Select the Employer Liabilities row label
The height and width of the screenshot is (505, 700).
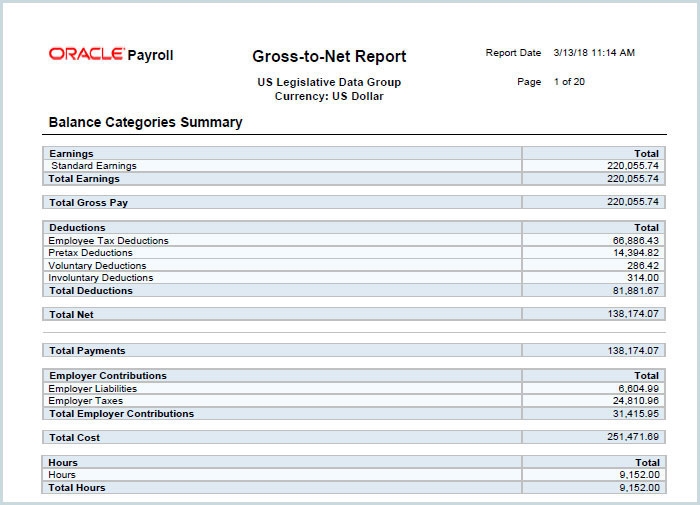[x=93, y=388]
